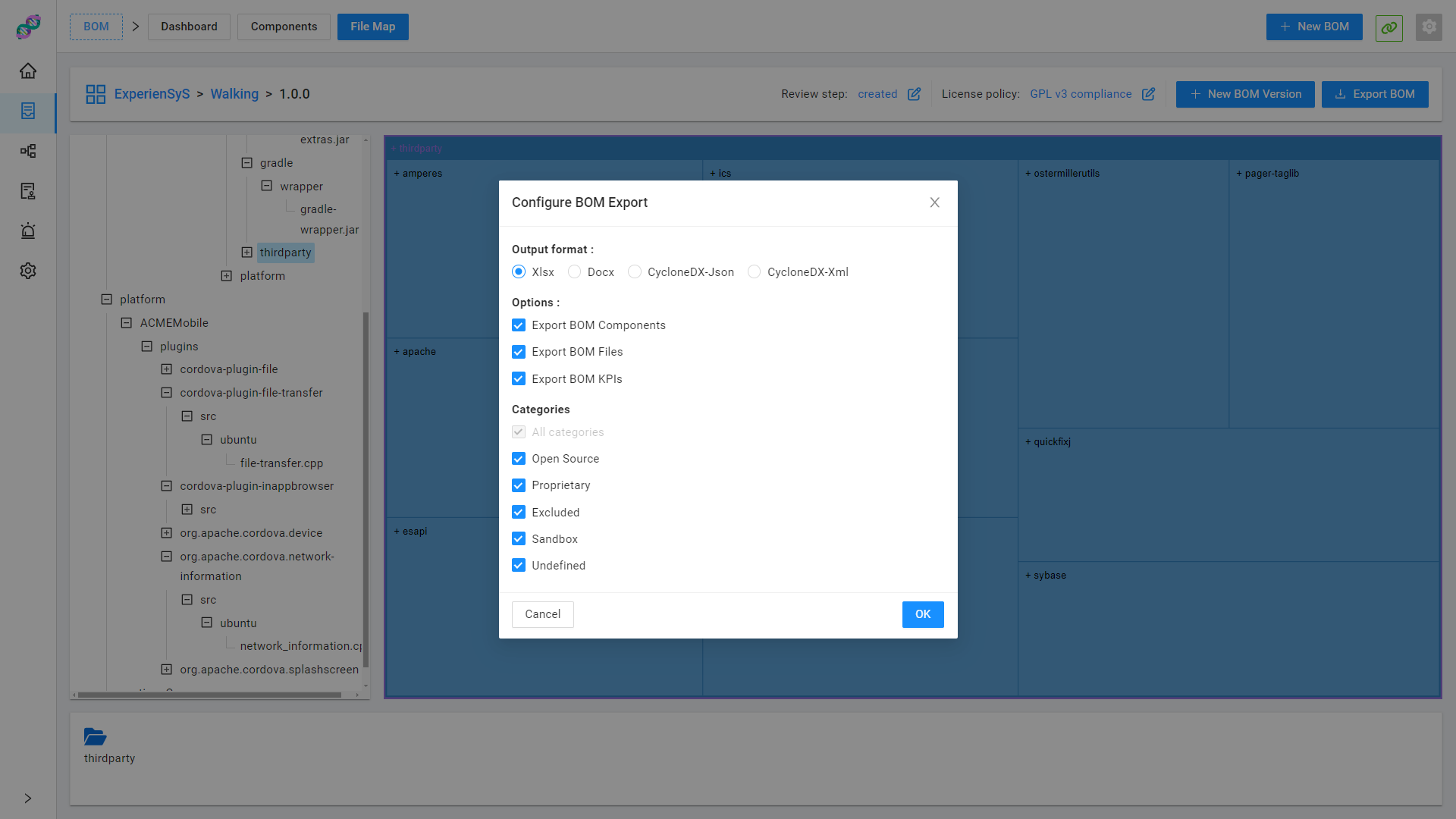This screenshot has width=1456, height=819.
Task: View alerts via the sidebar alarm icon
Action: click(x=28, y=231)
